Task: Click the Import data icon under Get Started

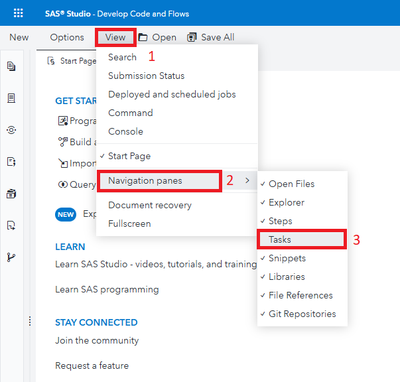Action: click(63, 163)
